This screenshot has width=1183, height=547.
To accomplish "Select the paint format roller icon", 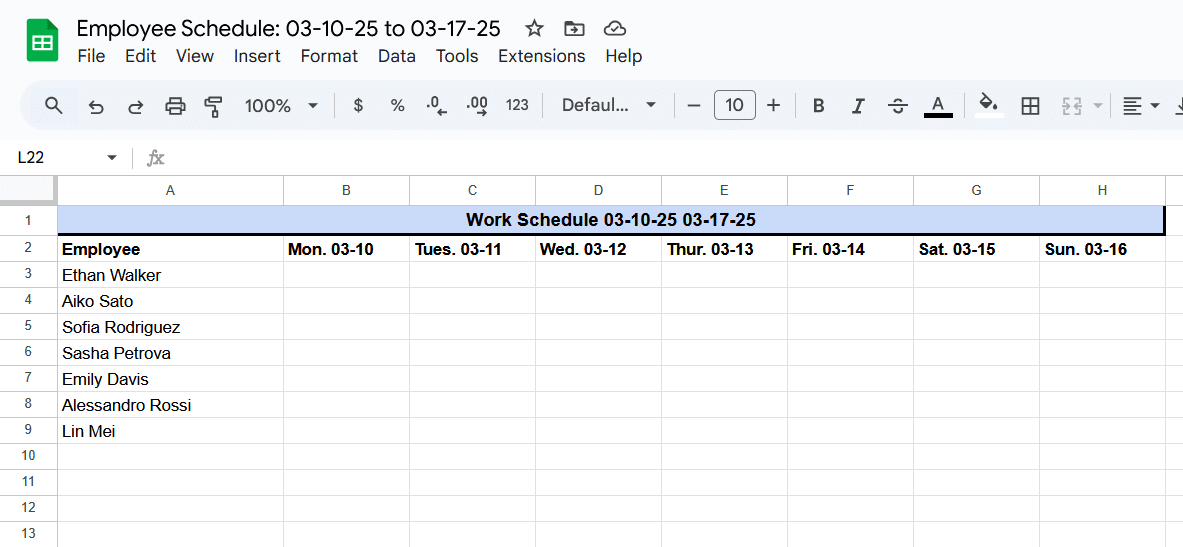I will point(214,106).
